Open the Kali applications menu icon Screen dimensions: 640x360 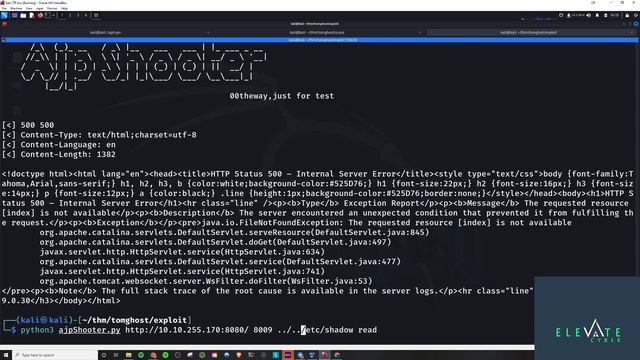pyautogui.click(x=4, y=16)
